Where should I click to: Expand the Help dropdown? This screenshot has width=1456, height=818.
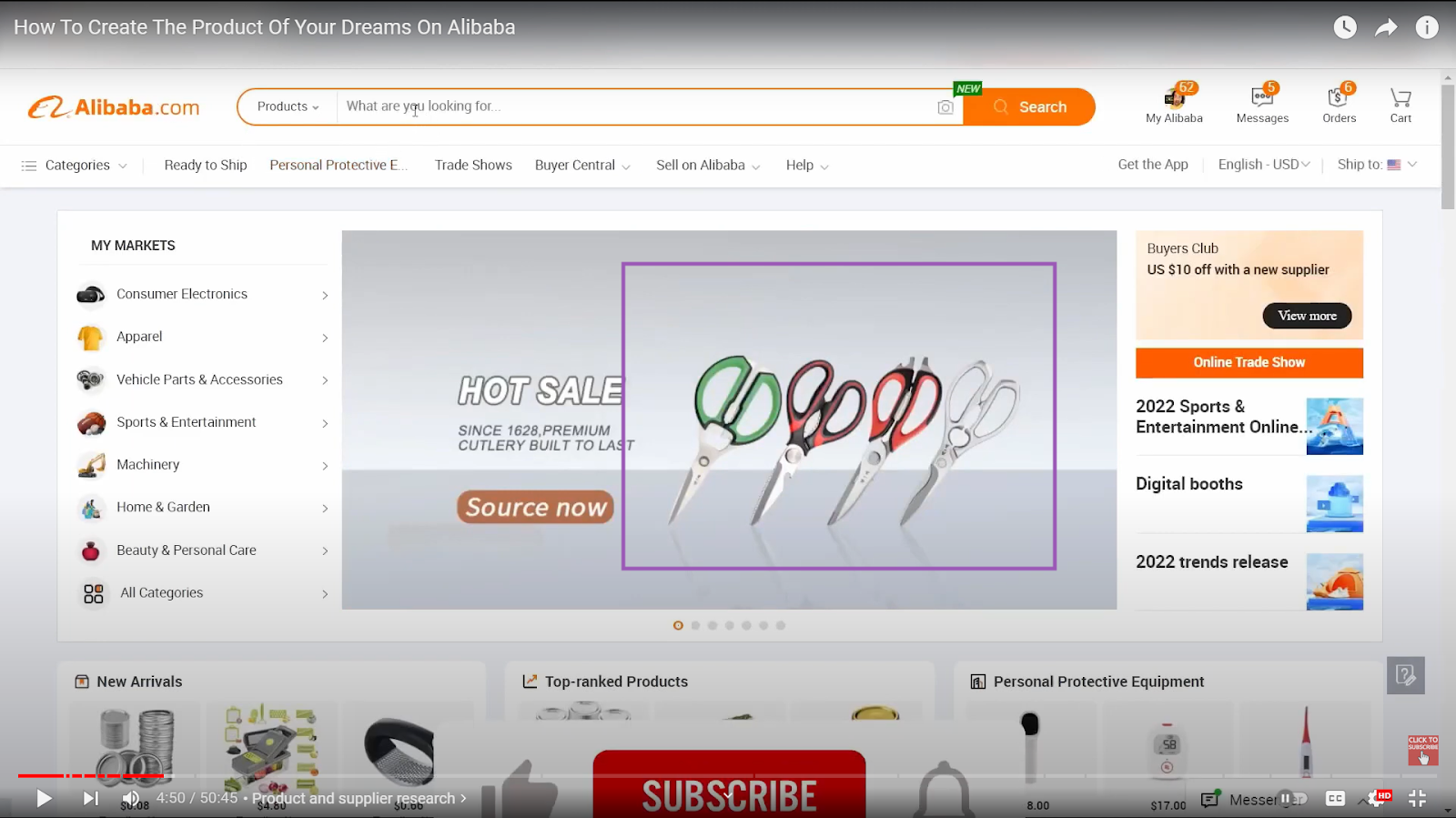click(x=807, y=166)
